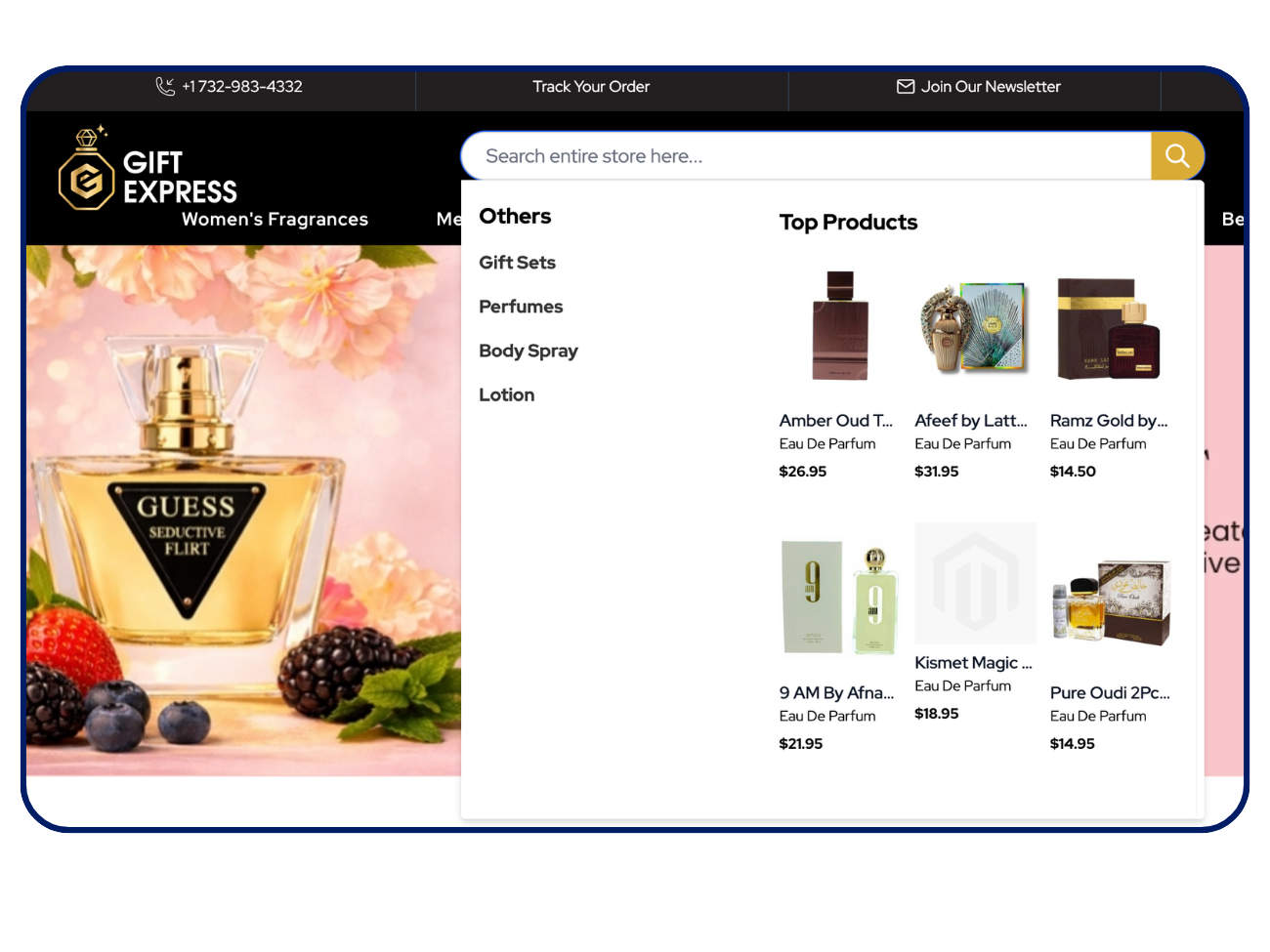1270x952 pixels.
Task: Click inside the search entire store field
Action: tap(782, 155)
